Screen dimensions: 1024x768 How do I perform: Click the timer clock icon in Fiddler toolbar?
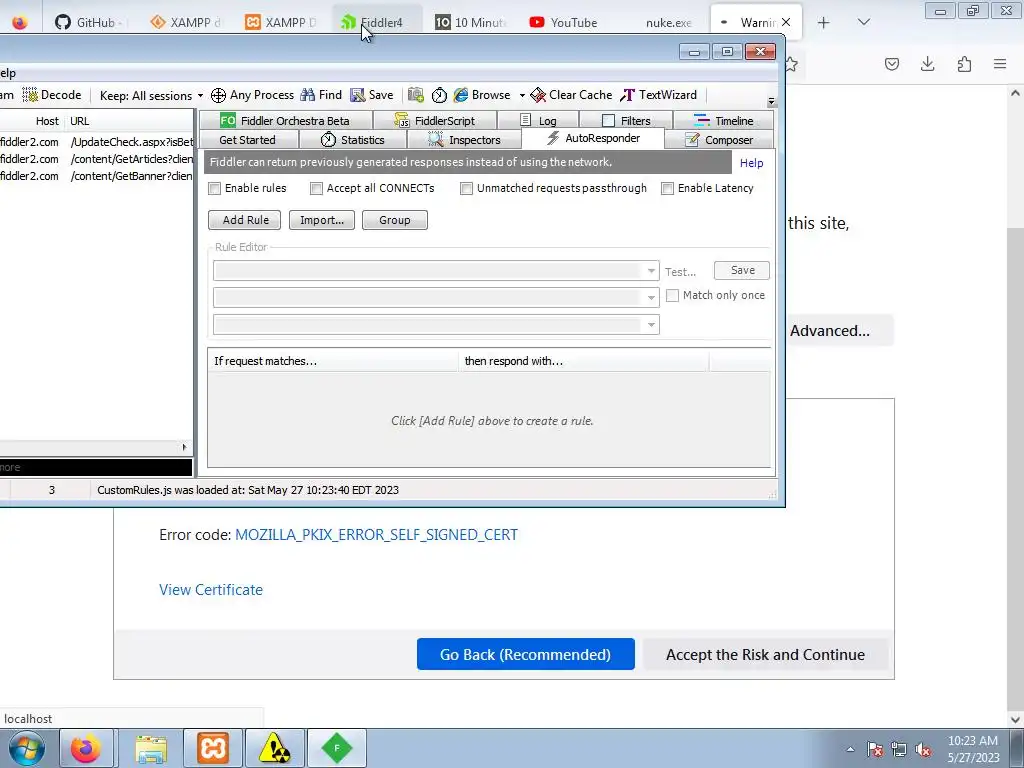[439, 95]
